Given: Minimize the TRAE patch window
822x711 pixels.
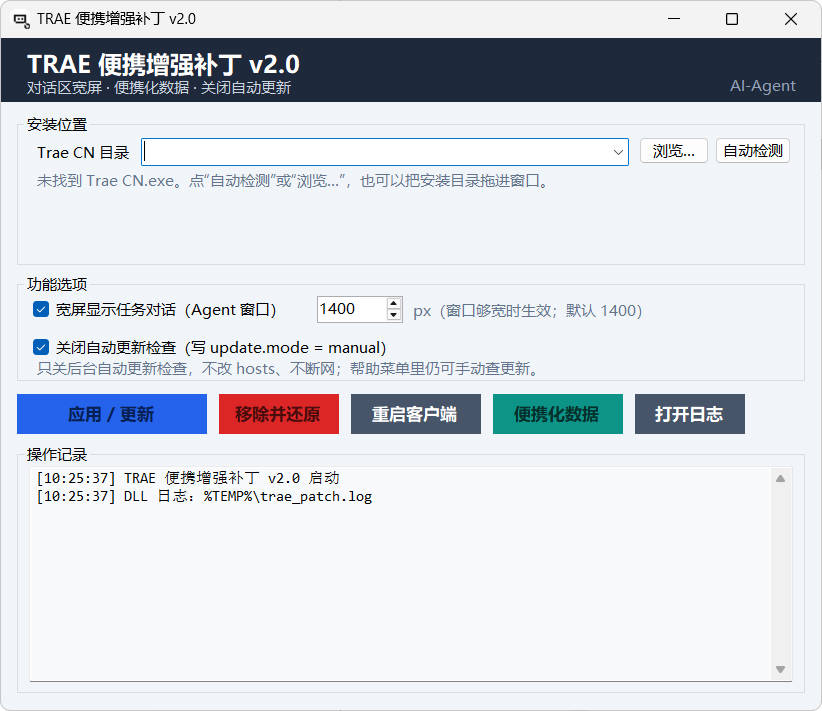Looking at the screenshot, I should click(674, 19).
